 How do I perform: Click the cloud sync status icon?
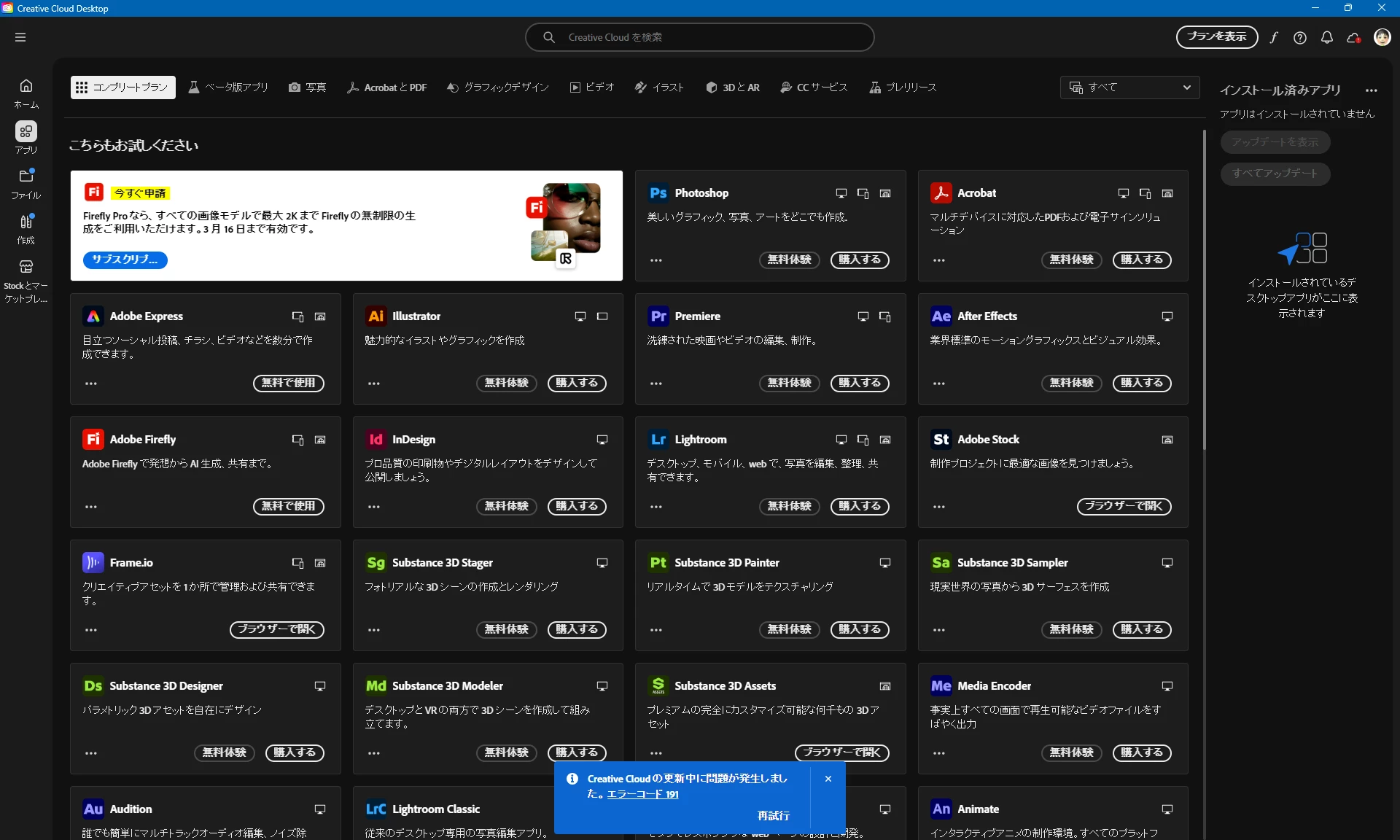pos(1354,38)
